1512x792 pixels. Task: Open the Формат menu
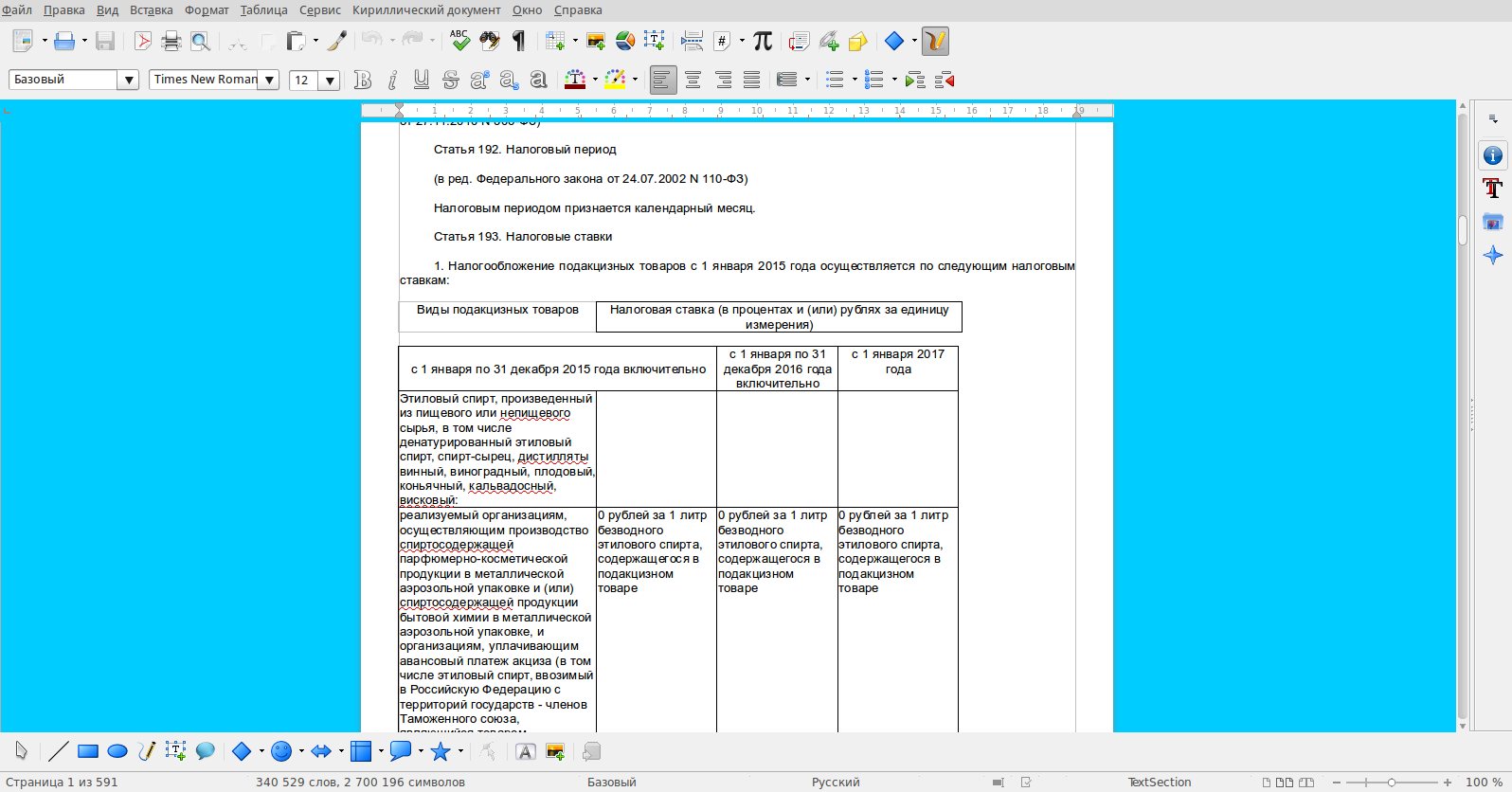(x=207, y=10)
